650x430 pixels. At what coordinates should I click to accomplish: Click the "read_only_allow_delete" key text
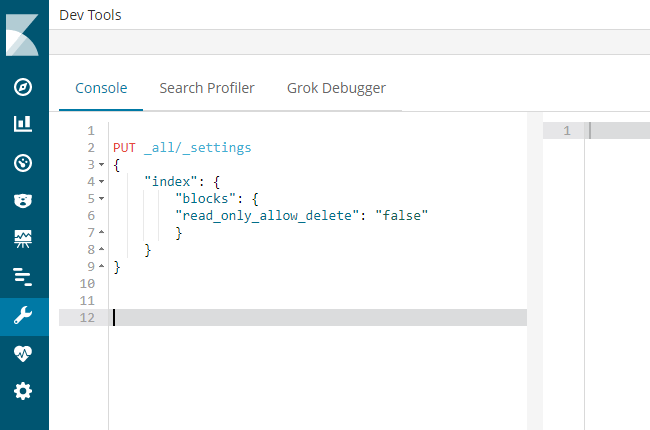[x=267, y=216]
